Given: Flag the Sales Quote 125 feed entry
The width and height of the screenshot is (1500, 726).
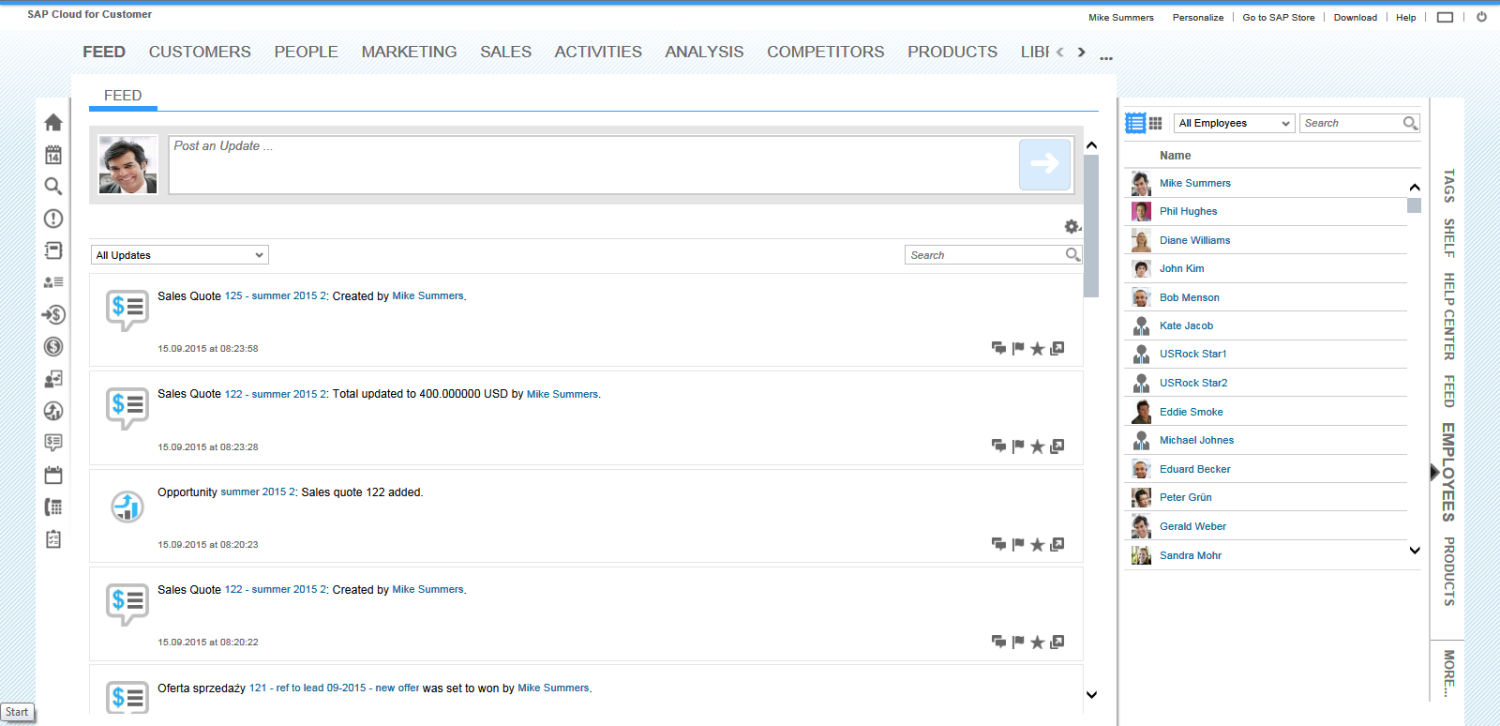Looking at the screenshot, I should point(1018,348).
